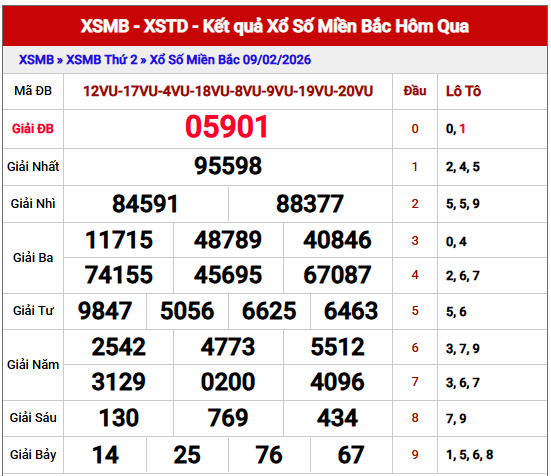Open the XSMB breadcrumb link

pyautogui.click(x=36, y=60)
